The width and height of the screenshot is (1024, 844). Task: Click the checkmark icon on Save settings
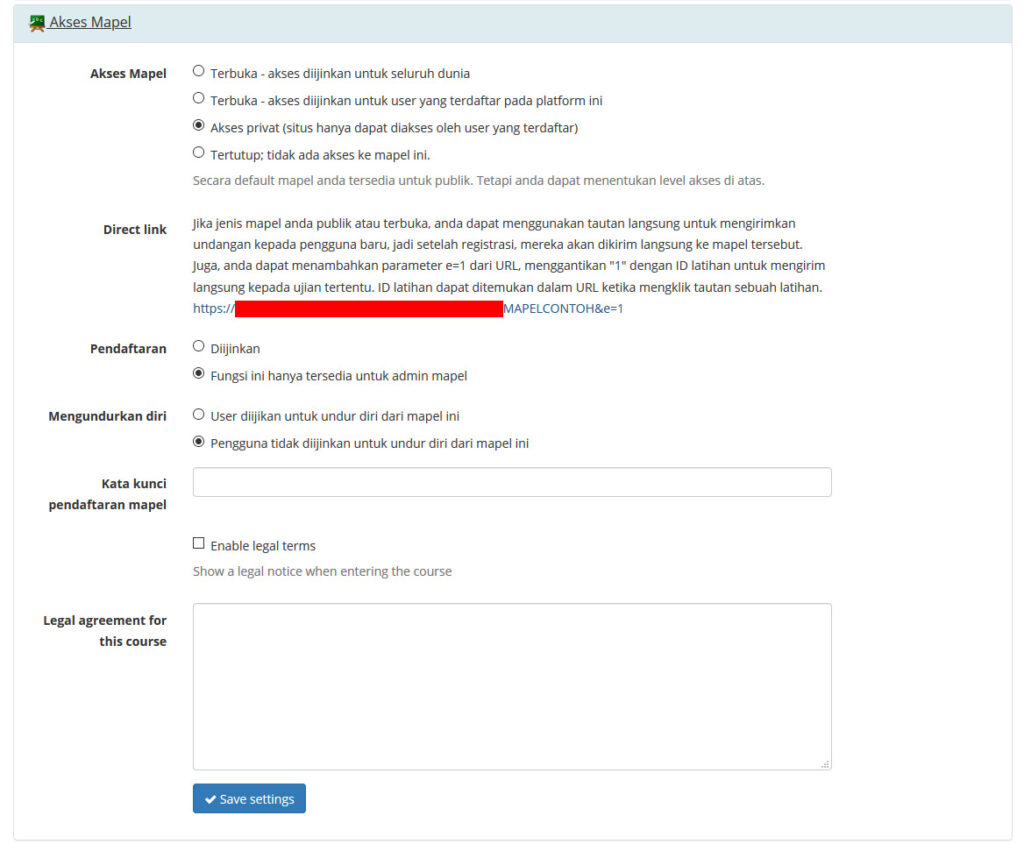[212, 798]
